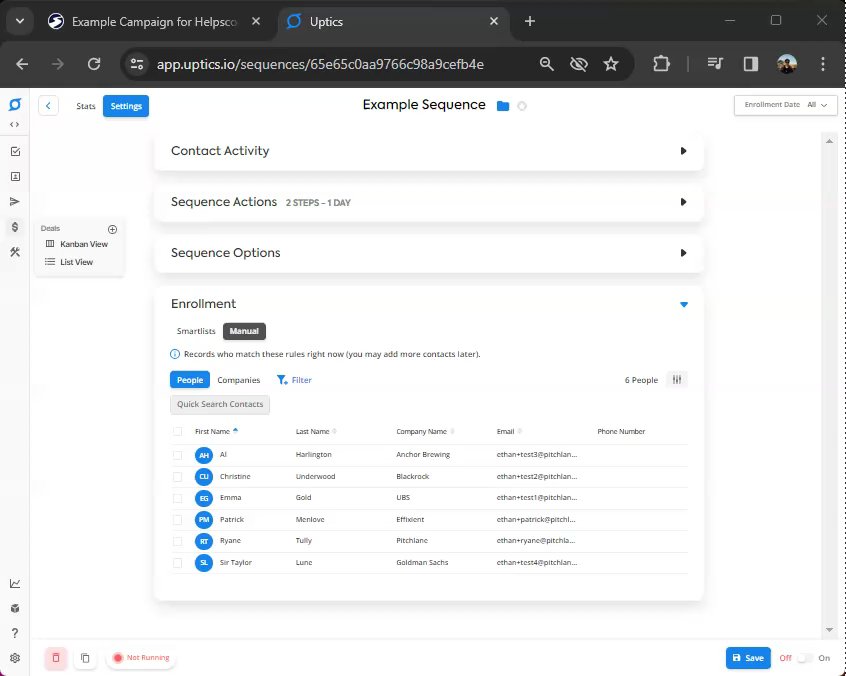Select the Manual enrollment tab

point(244,331)
